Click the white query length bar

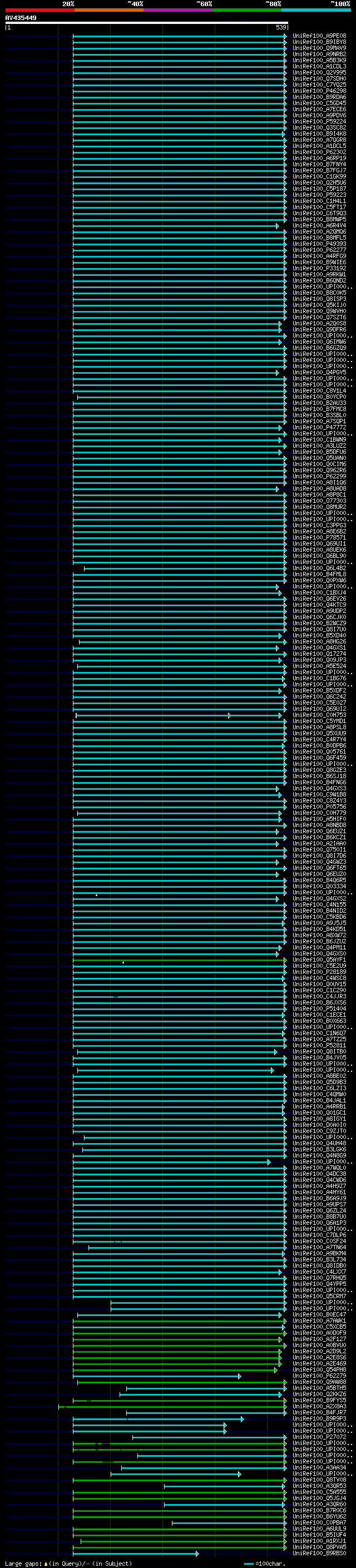(x=147, y=22)
